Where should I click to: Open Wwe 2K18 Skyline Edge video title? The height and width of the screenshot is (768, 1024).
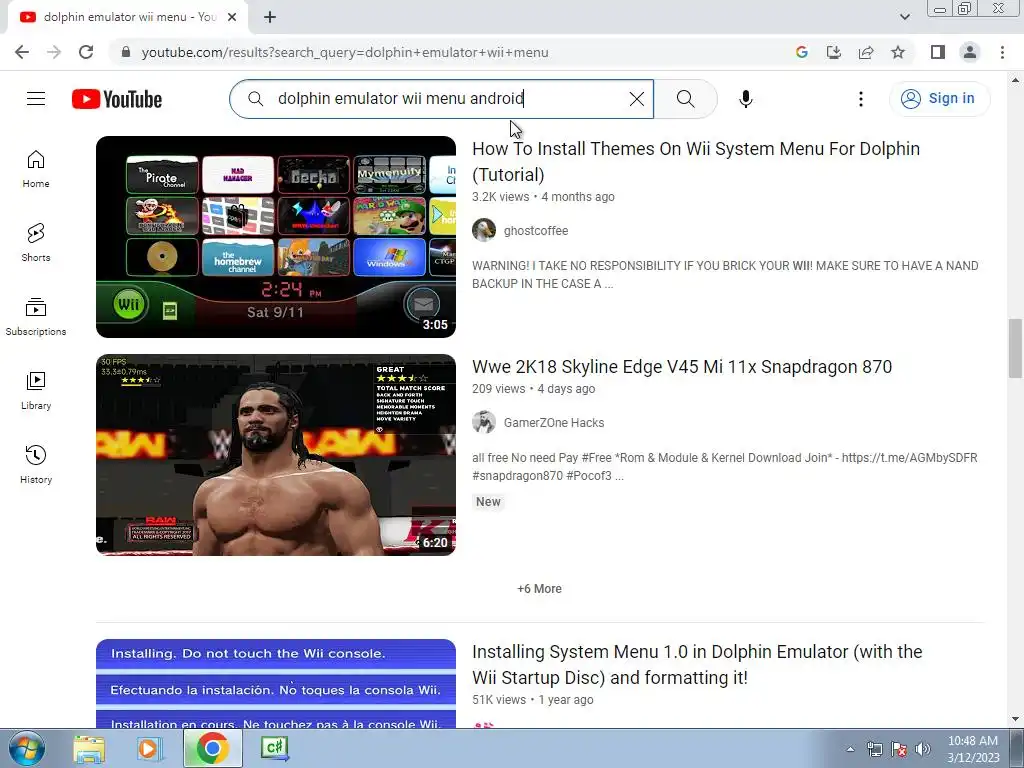tap(682, 366)
